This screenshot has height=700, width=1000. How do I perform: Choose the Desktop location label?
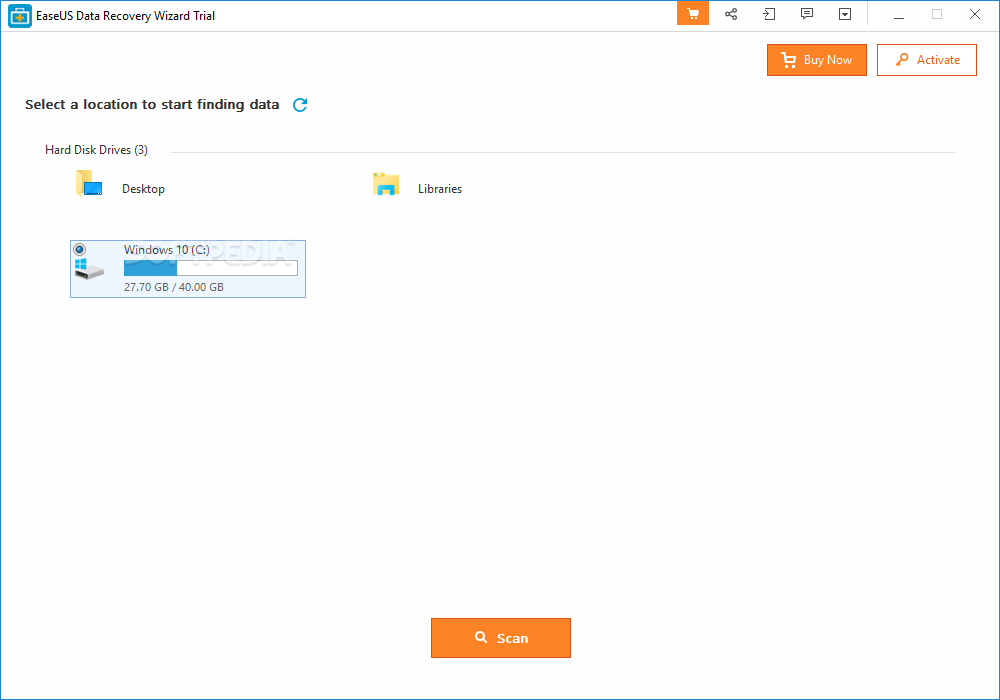click(143, 189)
